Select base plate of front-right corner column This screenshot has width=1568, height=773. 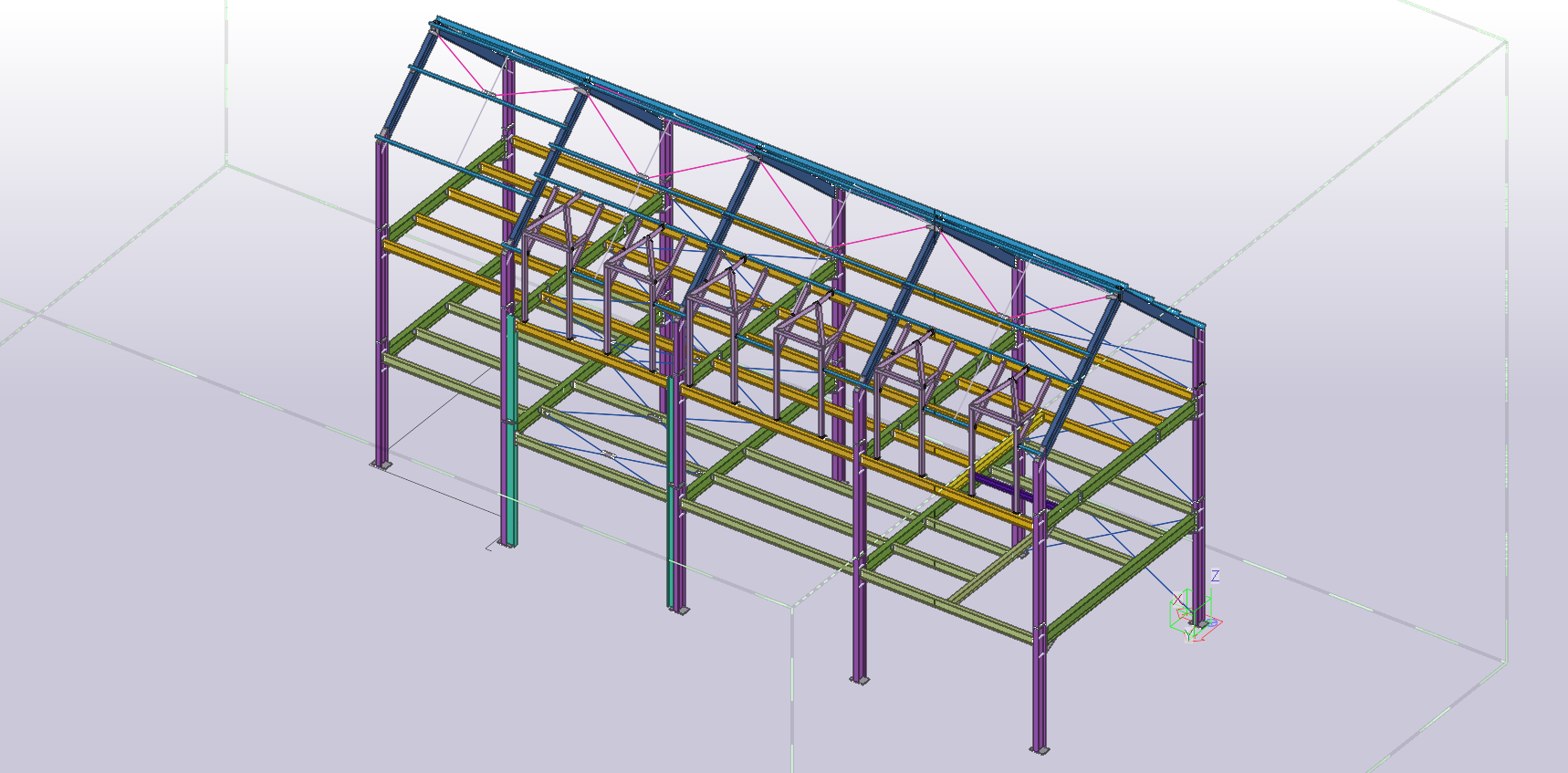[1039, 750]
